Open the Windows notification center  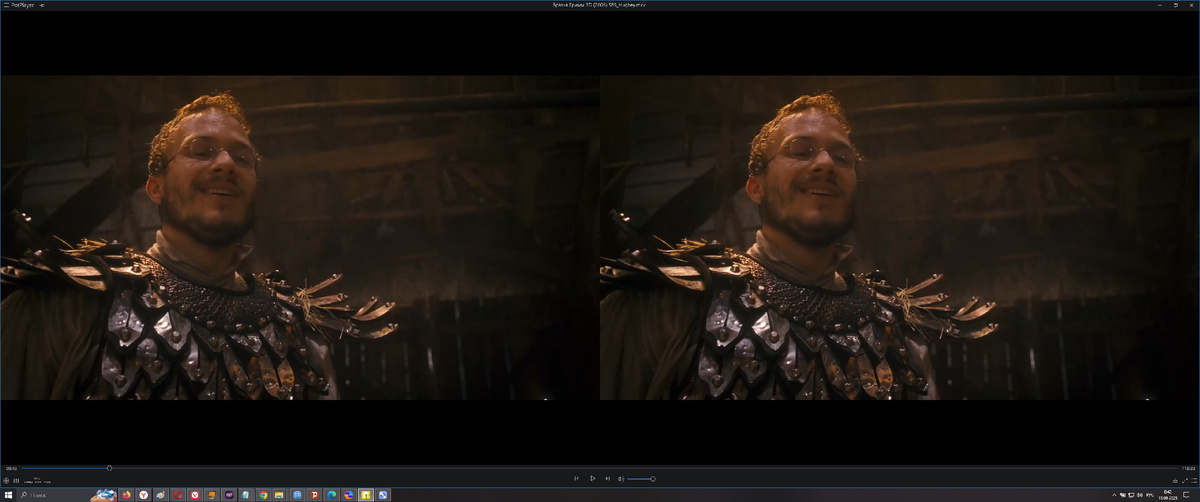click(x=1186, y=495)
